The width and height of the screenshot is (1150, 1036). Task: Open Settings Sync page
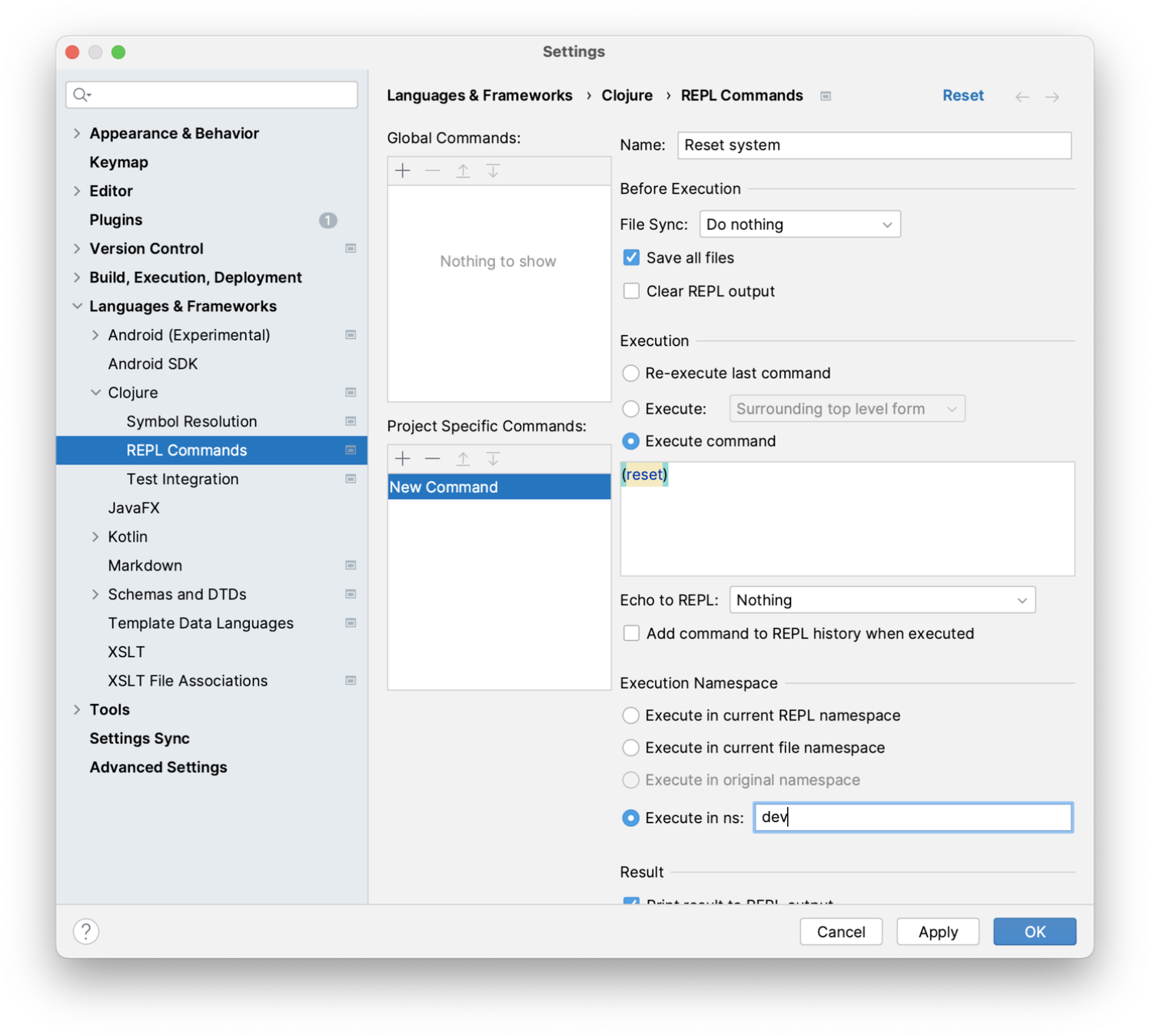coord(139,739)
